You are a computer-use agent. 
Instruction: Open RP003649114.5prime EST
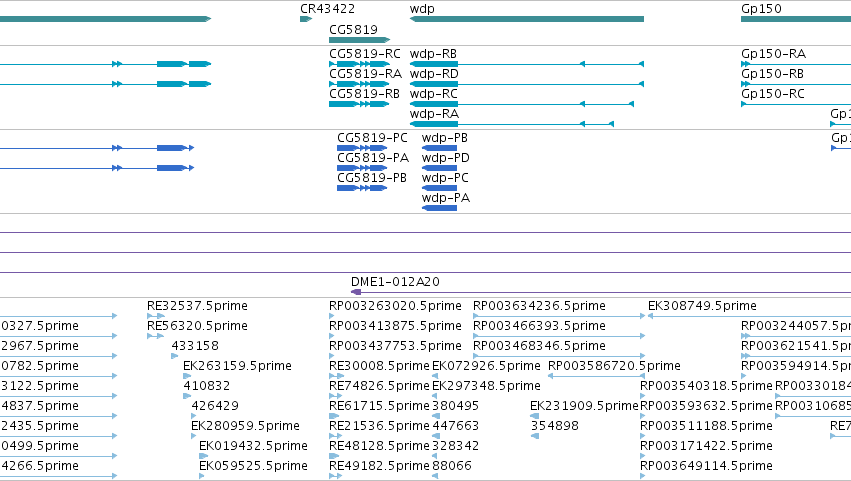click(706, 466)
